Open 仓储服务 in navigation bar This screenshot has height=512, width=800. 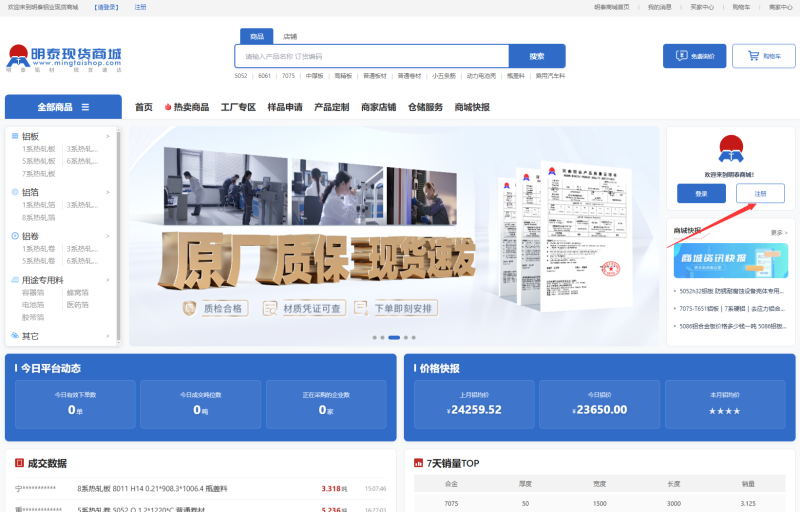coord(426,107)
